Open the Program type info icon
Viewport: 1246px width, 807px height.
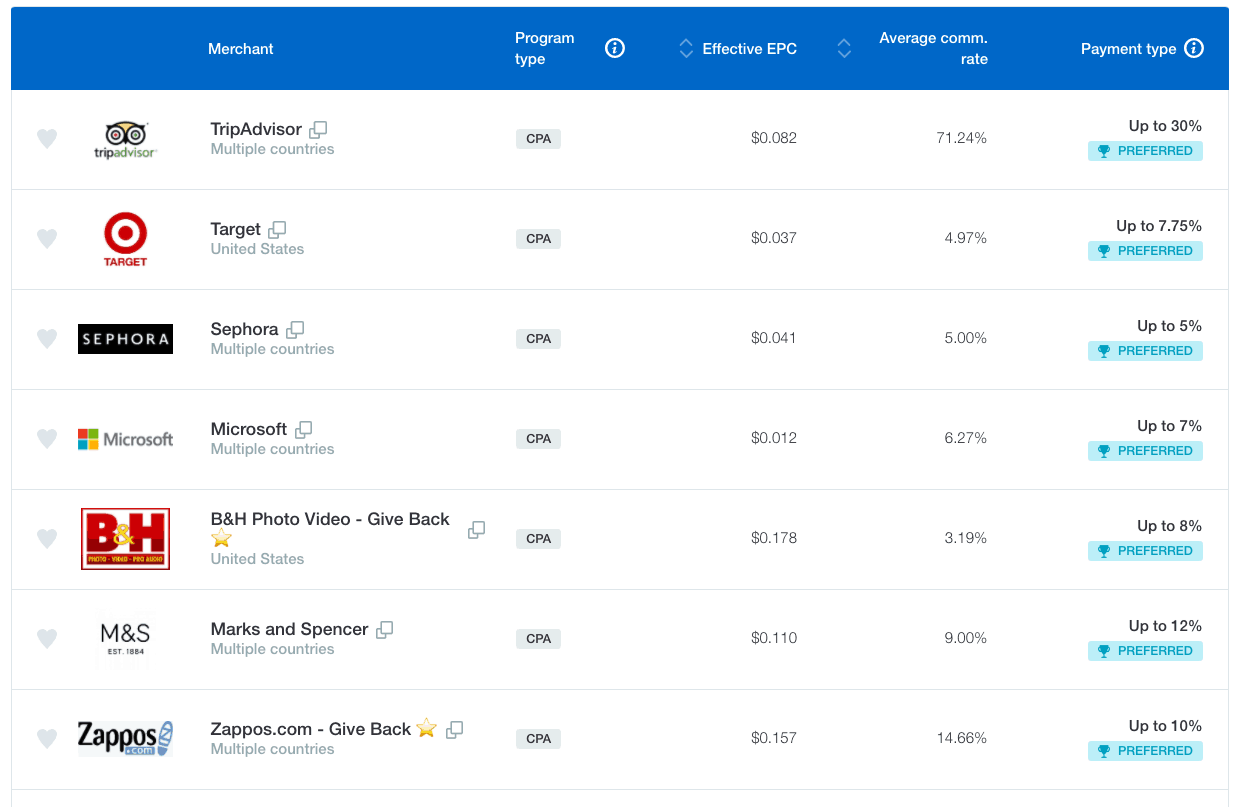point(615,48)
